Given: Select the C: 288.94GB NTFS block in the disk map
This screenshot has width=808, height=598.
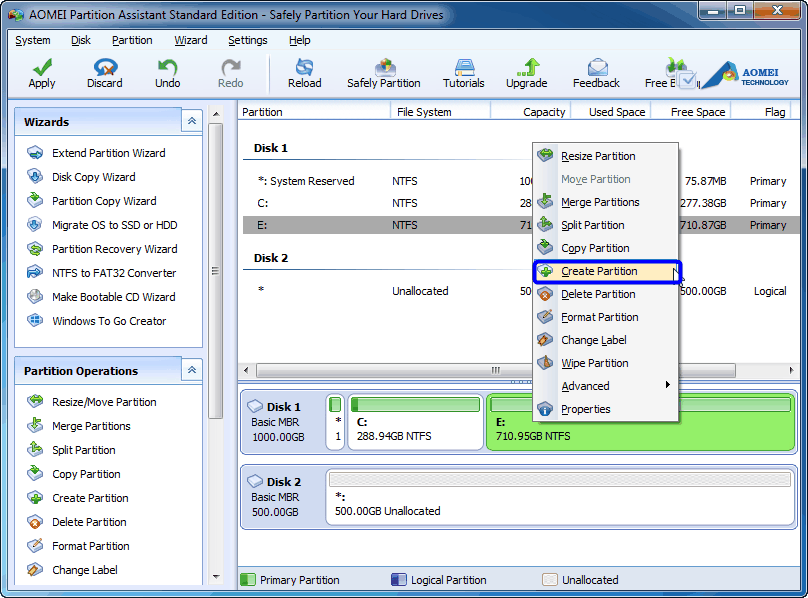Looking at the screenshot, I should 415,422.
